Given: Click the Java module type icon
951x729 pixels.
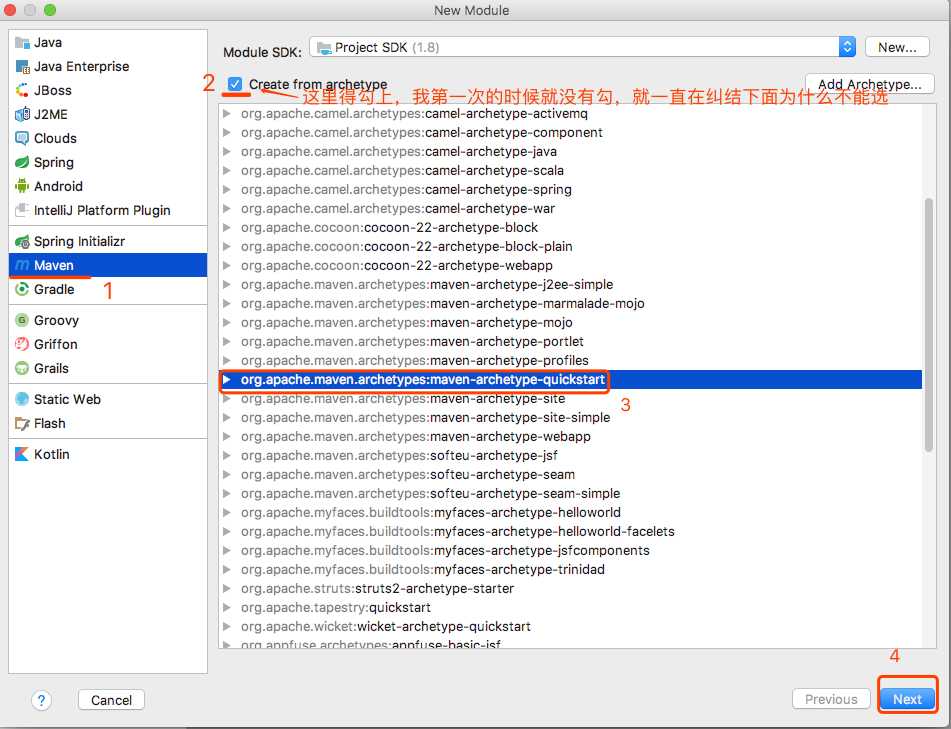Looking at the screenshot, I should (22, 42).
